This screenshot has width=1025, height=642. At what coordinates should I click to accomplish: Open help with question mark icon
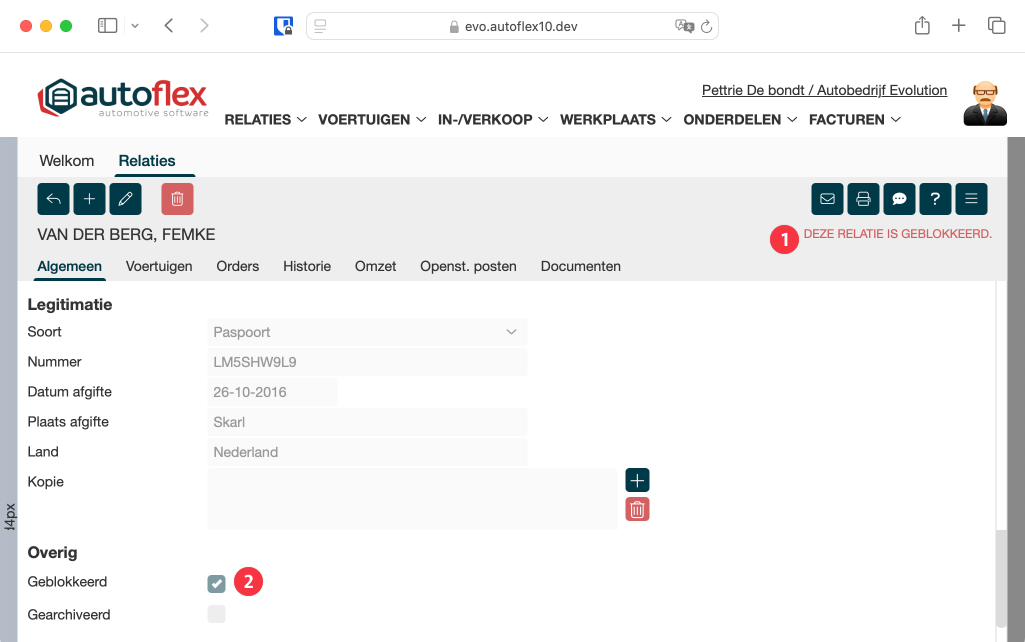point(935,199)
